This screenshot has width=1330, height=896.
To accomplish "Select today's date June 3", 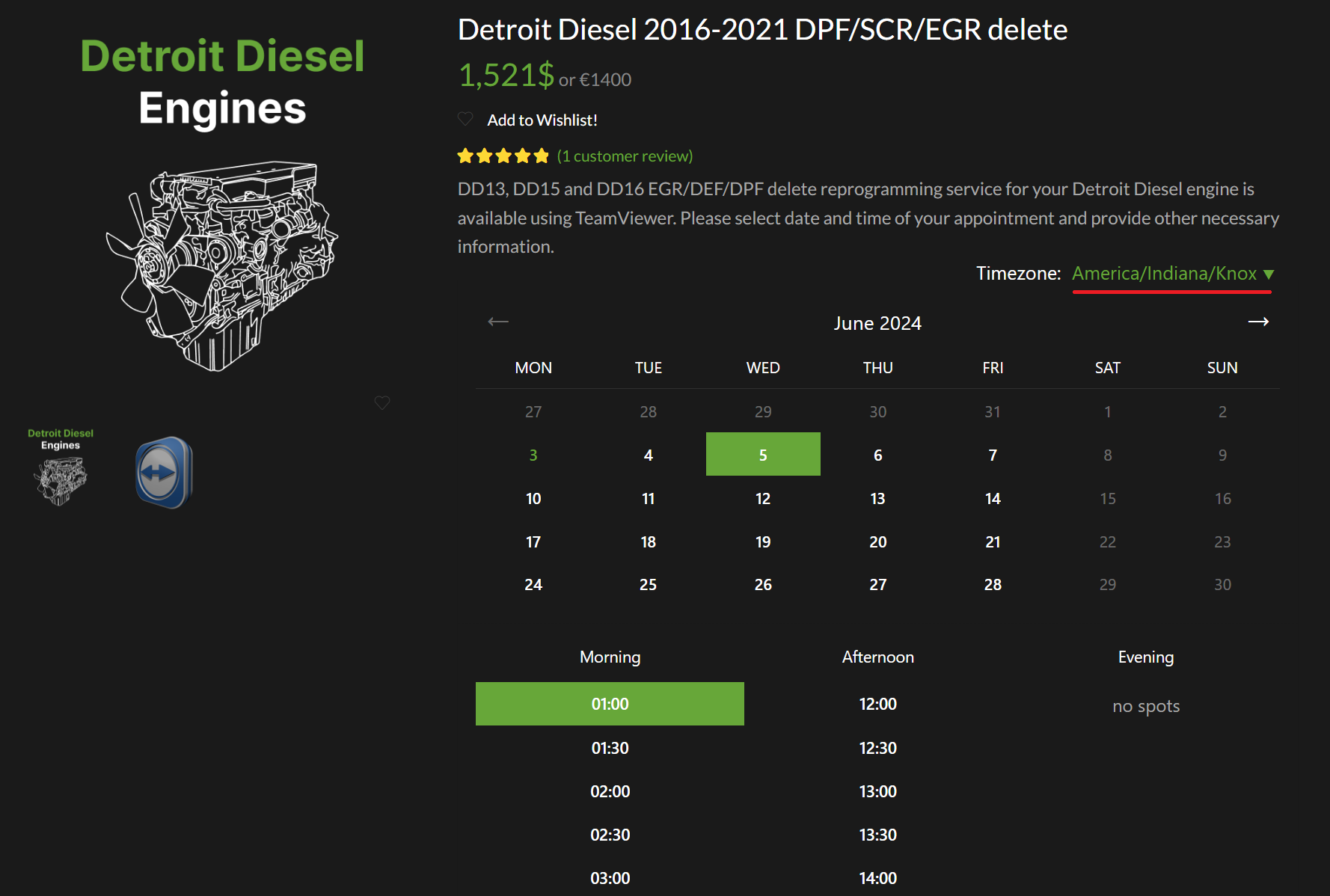I will pos(533,455).
